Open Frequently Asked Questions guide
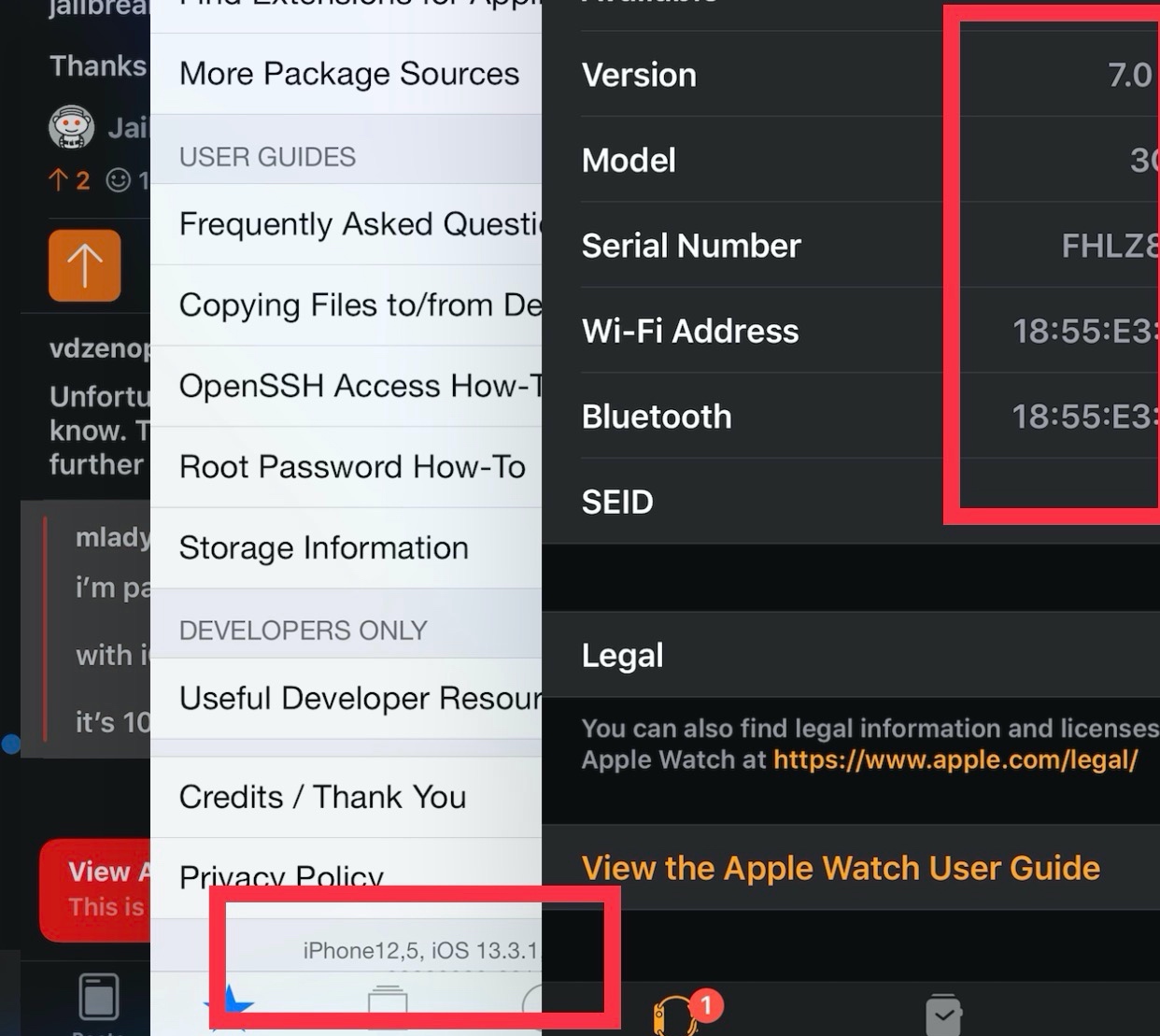 click(347, 224)
